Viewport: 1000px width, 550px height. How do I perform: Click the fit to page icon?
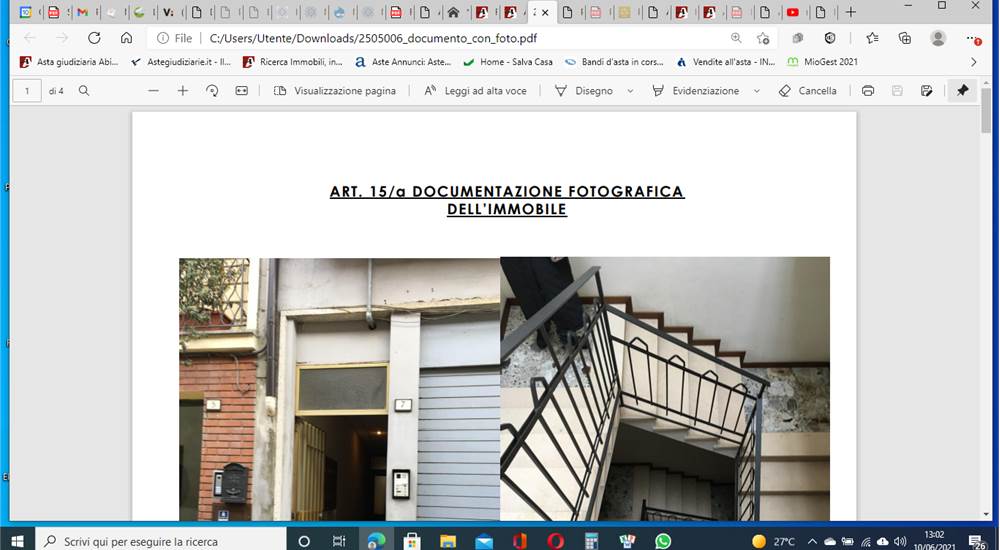coord(242,91)
